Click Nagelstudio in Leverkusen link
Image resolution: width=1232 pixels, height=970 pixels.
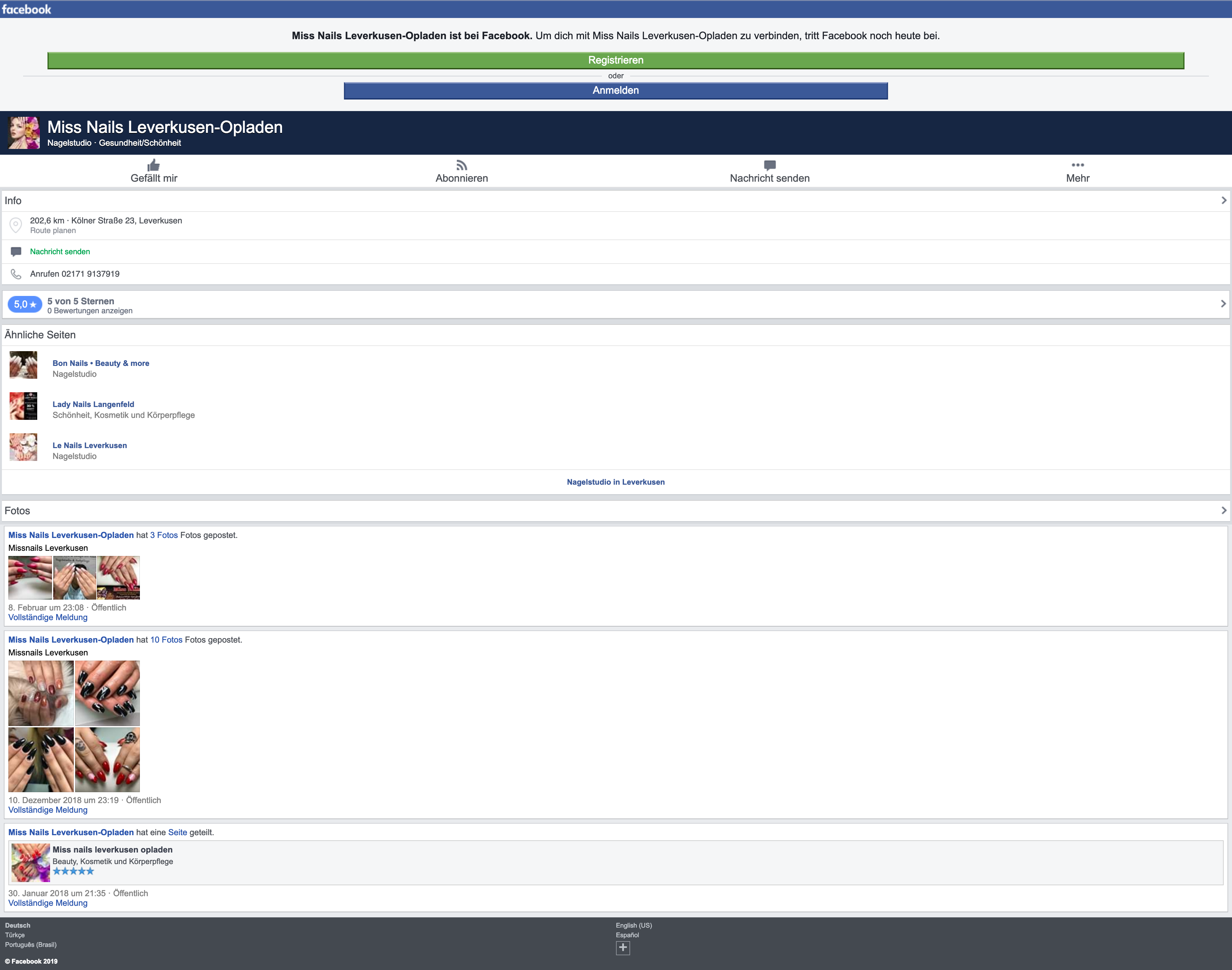615,482
